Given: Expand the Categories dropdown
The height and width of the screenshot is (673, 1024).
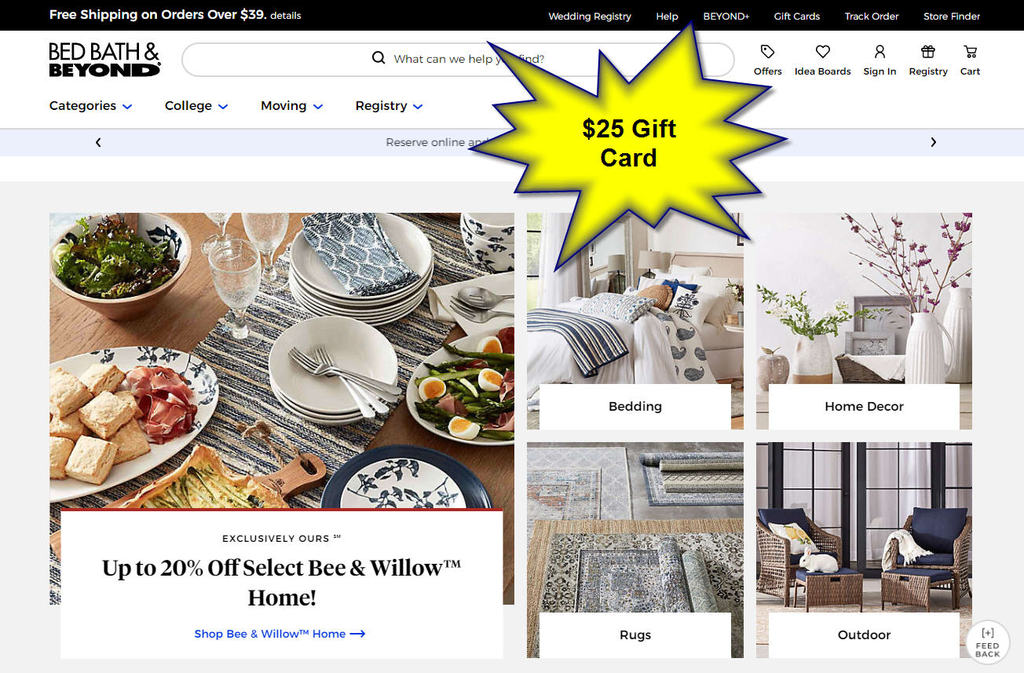Looking at the screenshot, I should (91, 106).
